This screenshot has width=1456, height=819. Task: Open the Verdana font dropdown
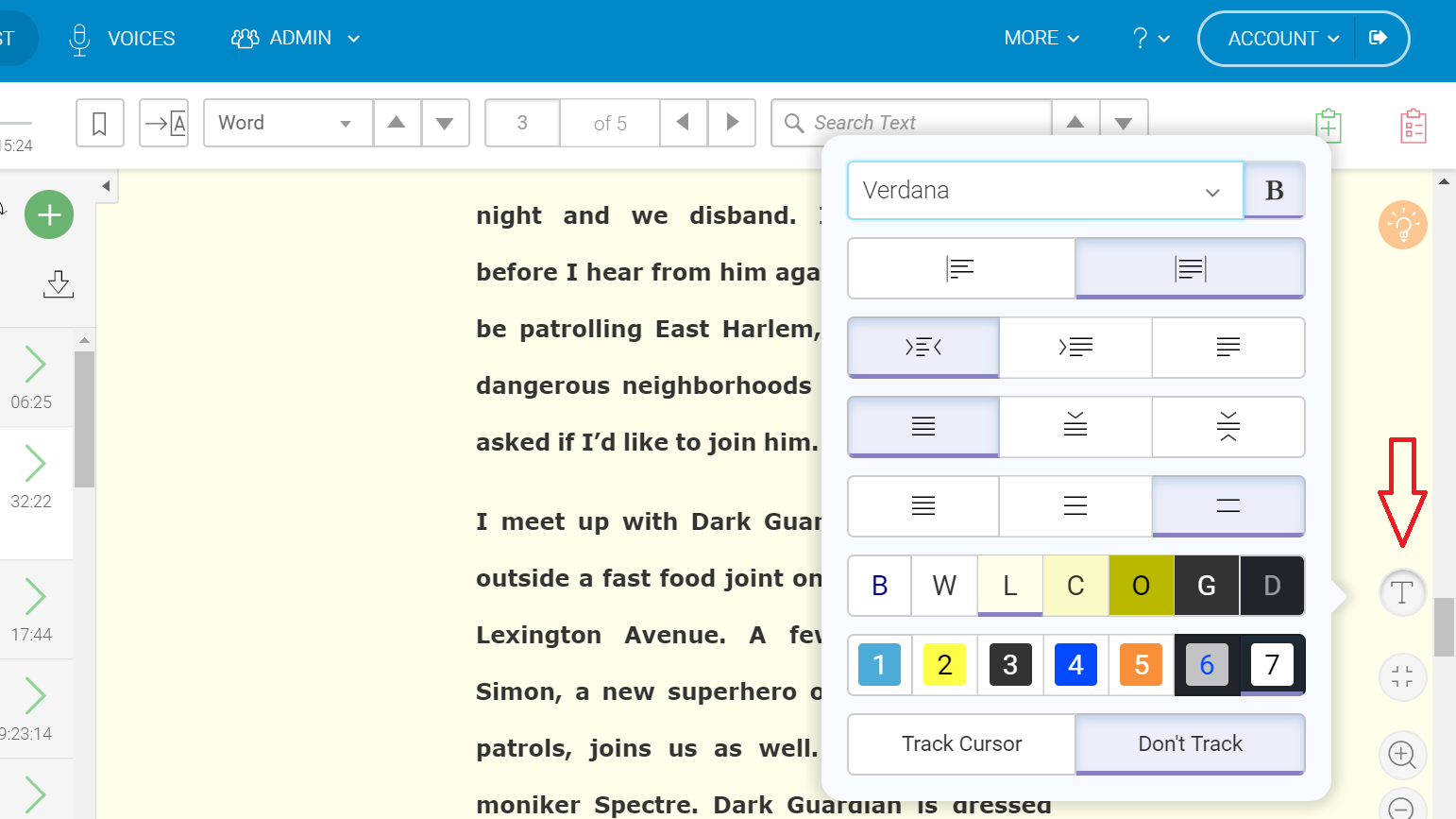[1045, 190]
